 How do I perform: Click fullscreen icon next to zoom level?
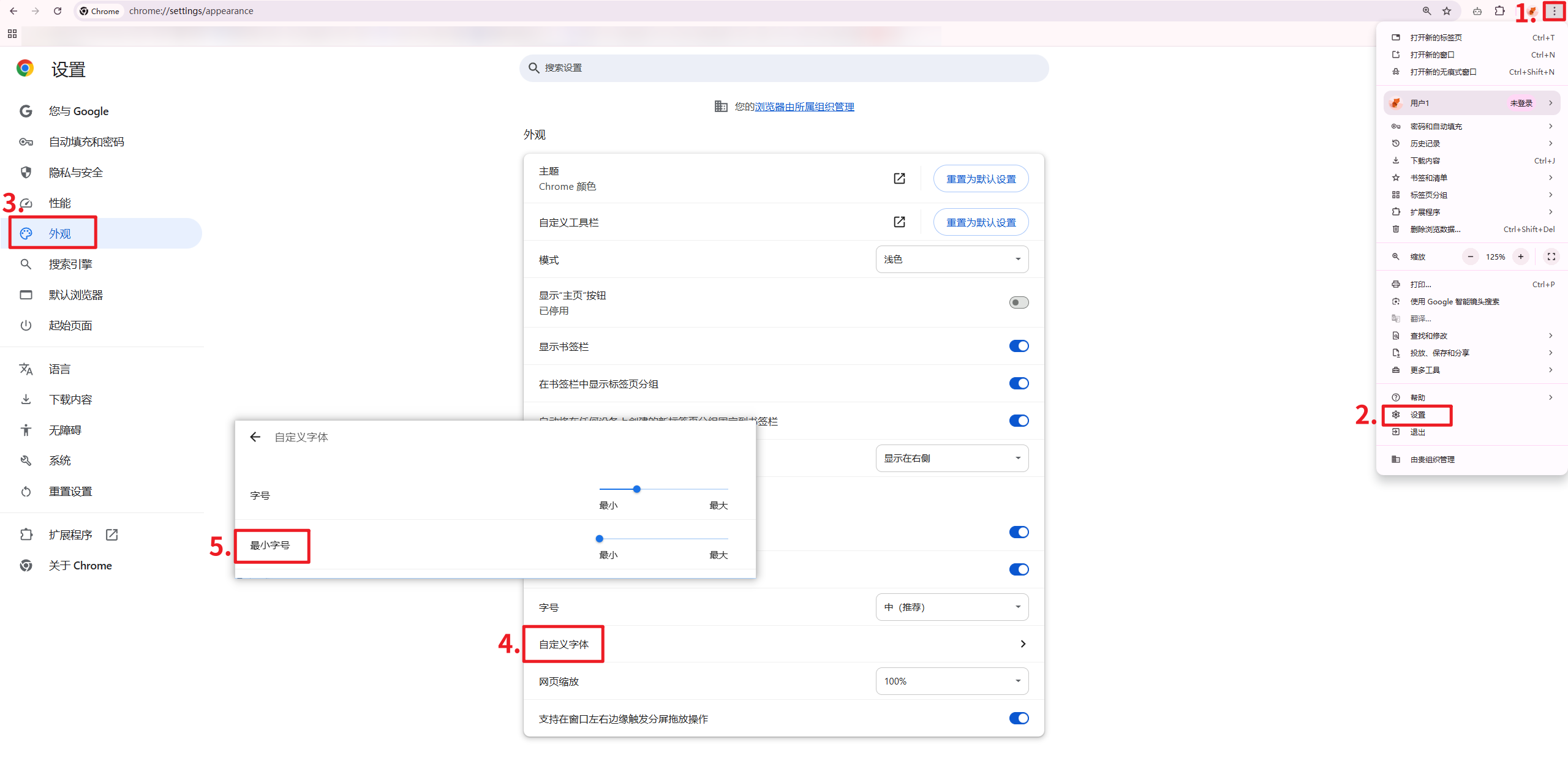click(x=1551, y=257)
